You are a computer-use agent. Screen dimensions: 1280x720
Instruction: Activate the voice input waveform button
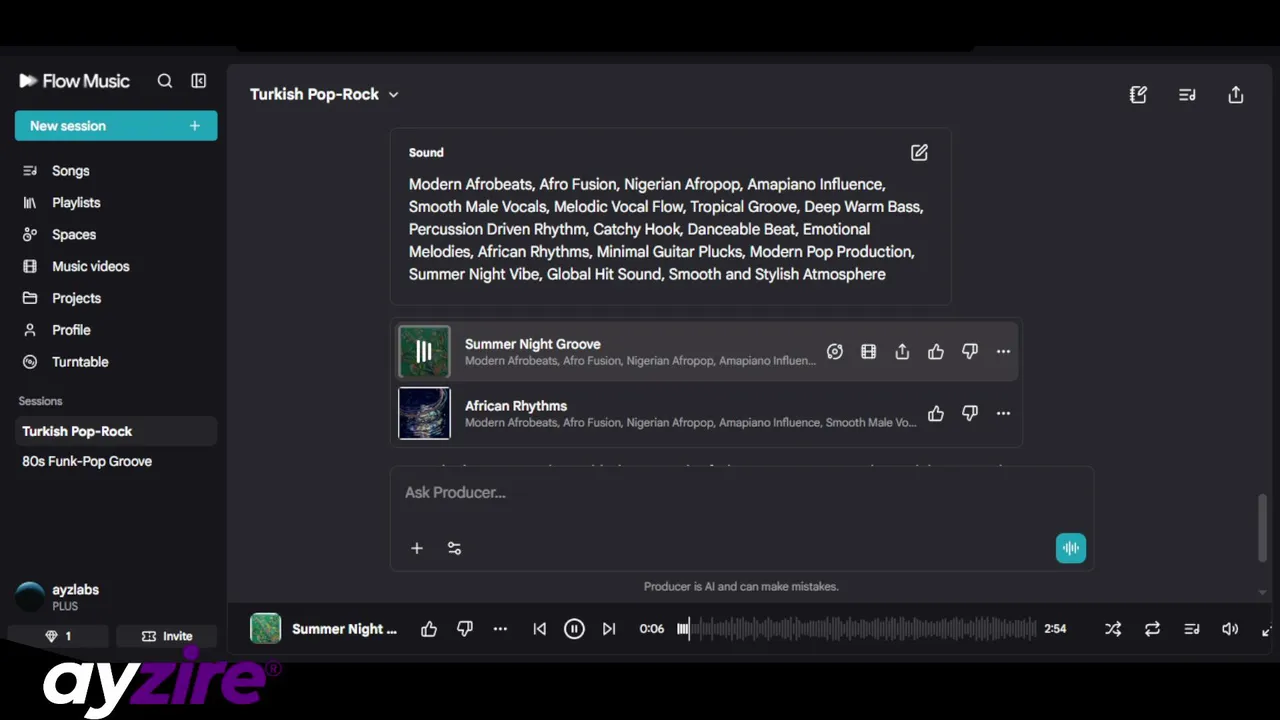(x=1071, y=548)
